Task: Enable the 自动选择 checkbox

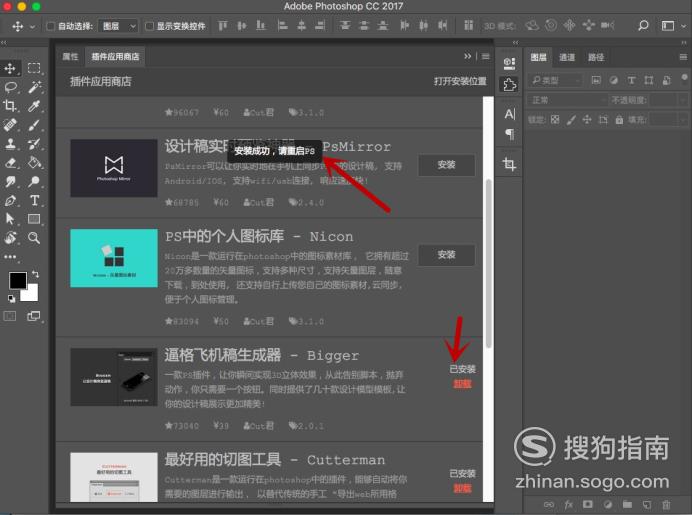Action: 50,26
